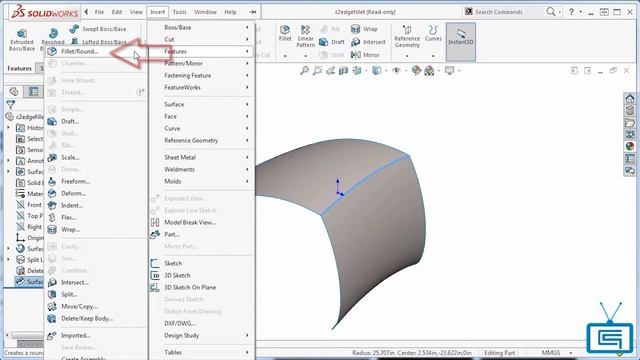Select Model Break View... from Insert menu
The height and width of the screenshot is (360, 640).
click(x=202, y=222)
